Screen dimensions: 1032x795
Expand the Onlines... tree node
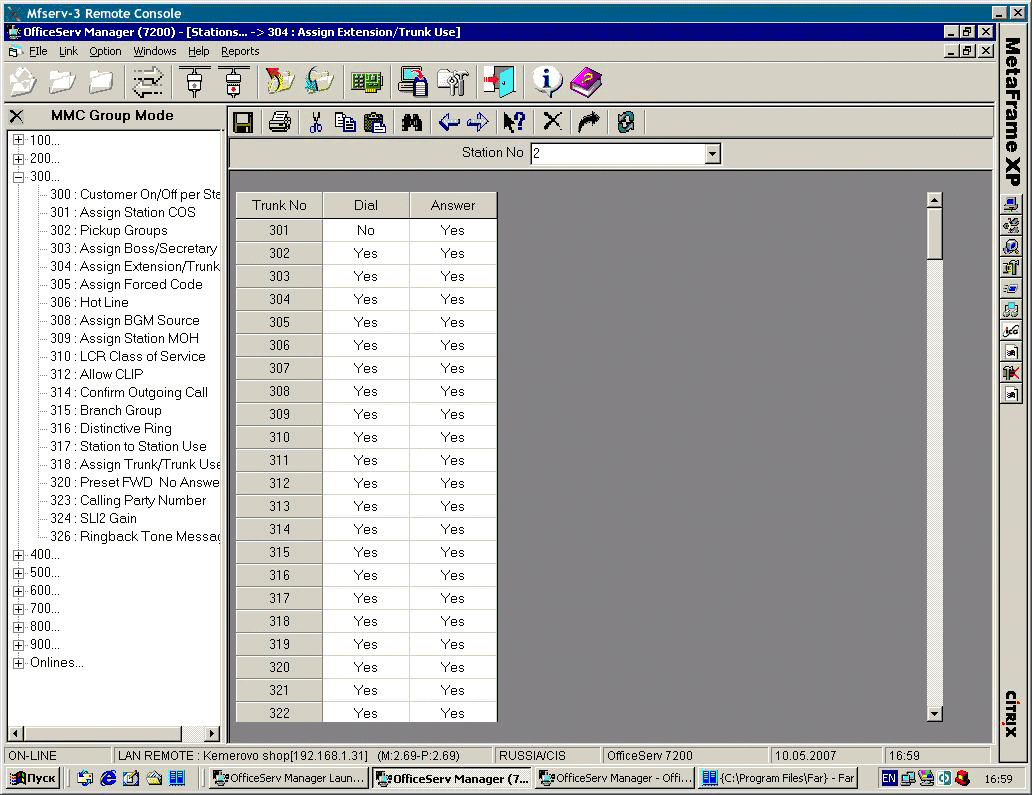point(18,663)
